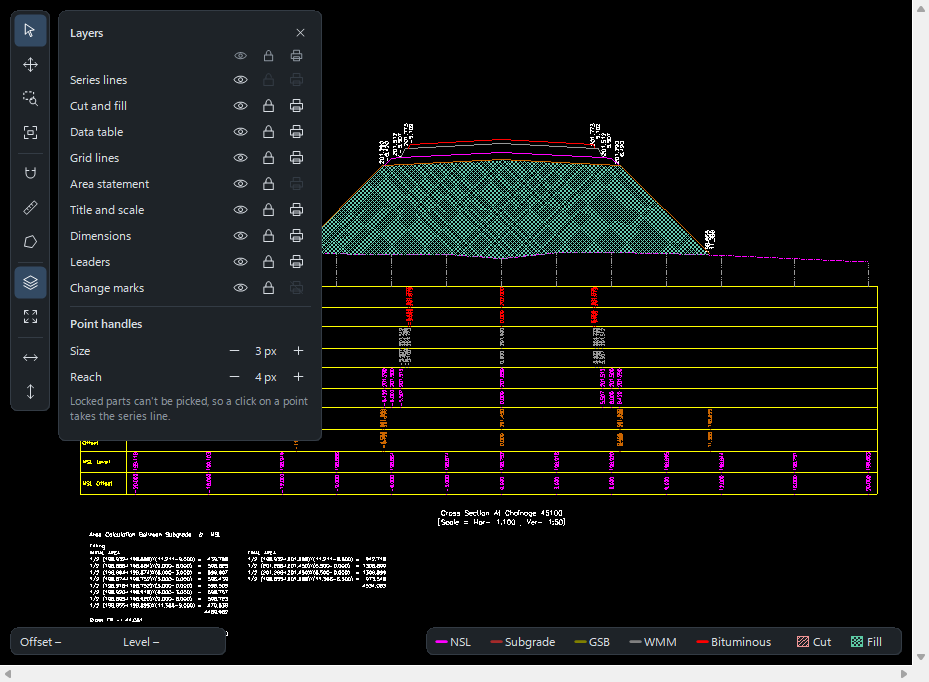Select the vertical stretch arrow tool
The width and height of the screenshot is (929, 682).
click(x=30, y=392)
